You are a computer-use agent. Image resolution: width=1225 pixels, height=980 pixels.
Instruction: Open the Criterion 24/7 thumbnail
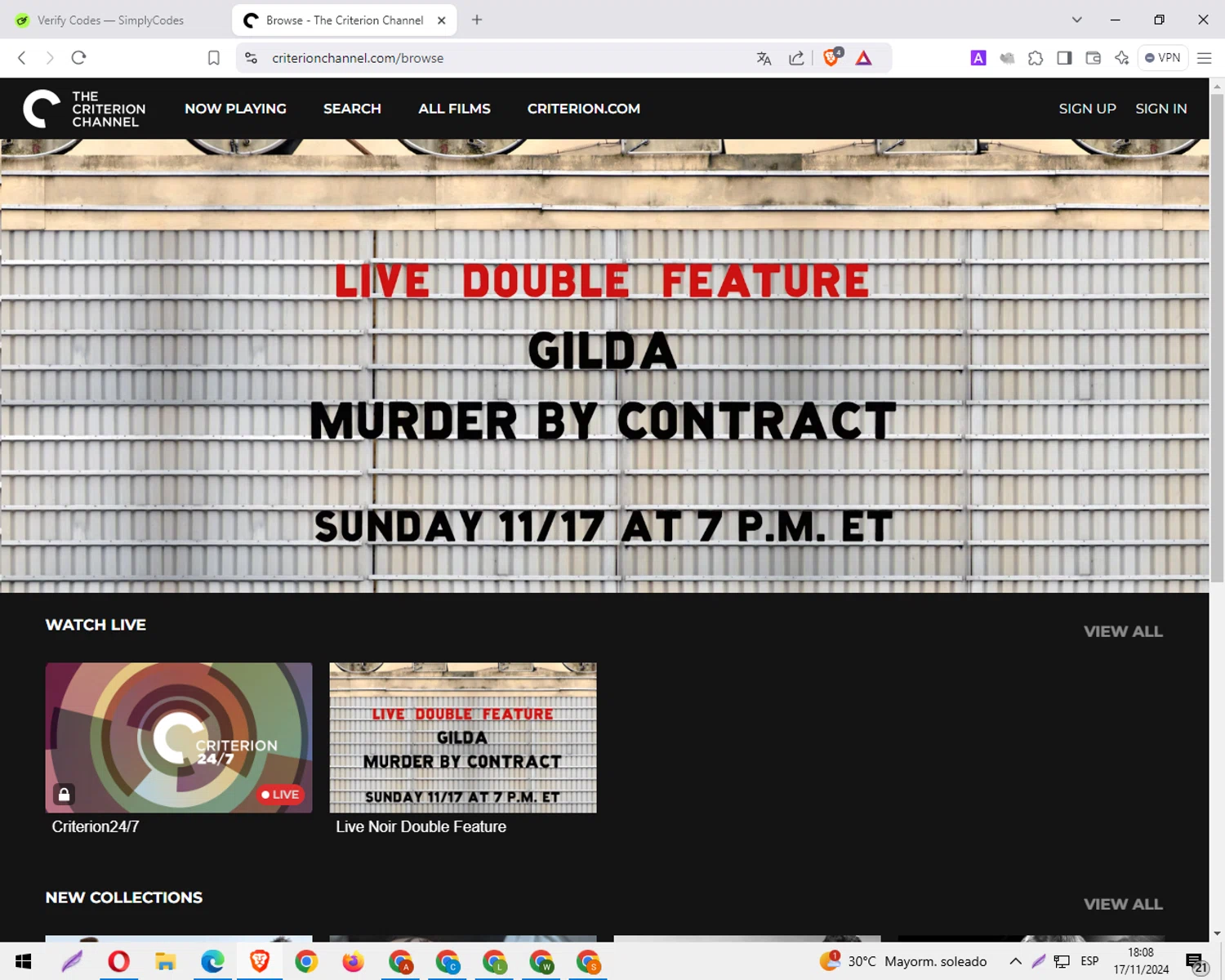pos(179,737)
